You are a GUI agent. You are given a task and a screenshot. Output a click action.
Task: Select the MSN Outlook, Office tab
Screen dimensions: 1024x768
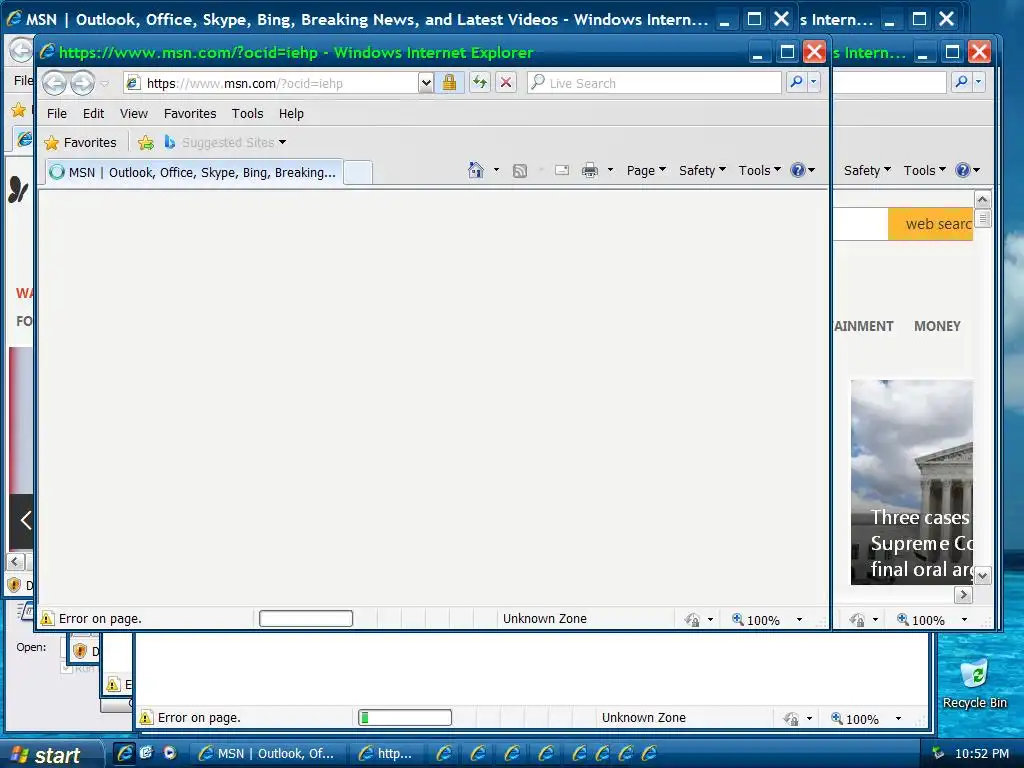[x=194, y=172]
